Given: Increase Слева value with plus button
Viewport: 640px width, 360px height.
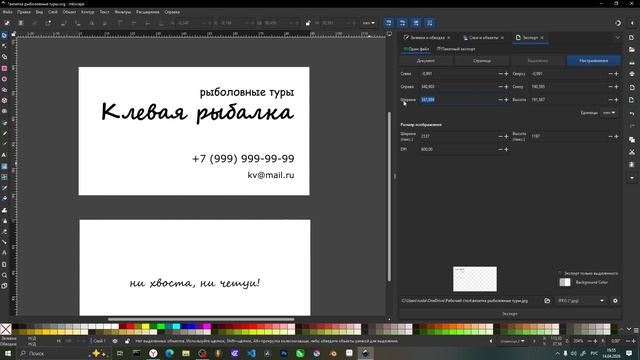Looking at the screenshot, I should (507, 74).
